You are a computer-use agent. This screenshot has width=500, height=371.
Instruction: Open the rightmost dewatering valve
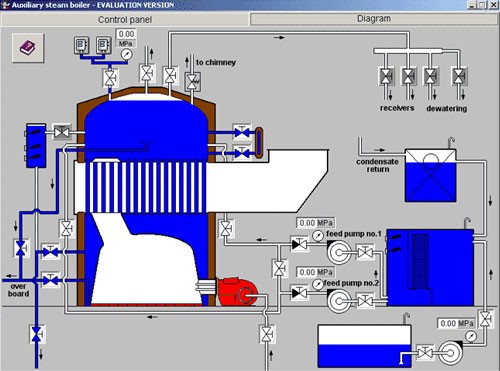tap(459, 76)
